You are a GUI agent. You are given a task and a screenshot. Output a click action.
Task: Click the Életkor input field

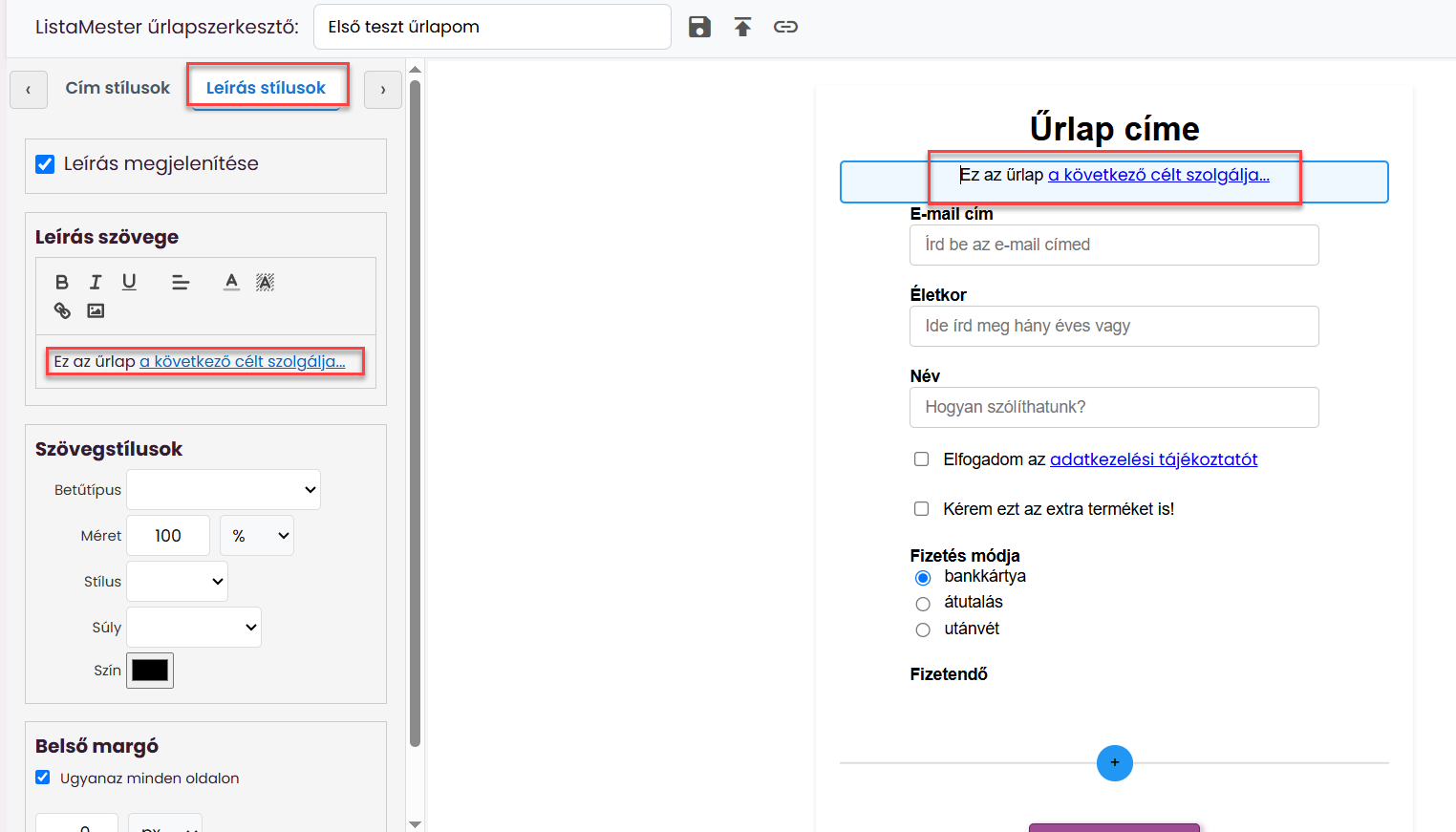pyautogui.click(x=1114, y=327)
